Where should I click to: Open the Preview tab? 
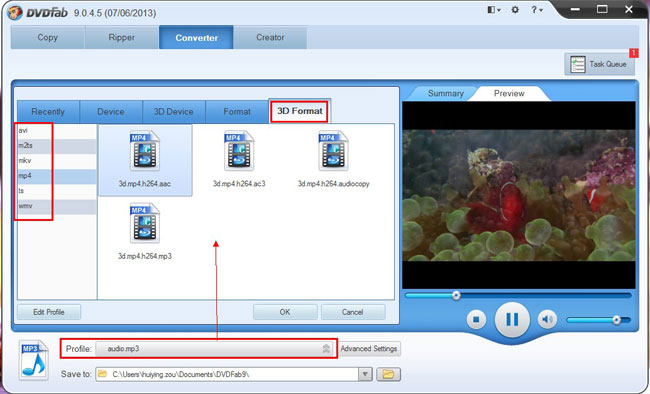coord(509,94)
